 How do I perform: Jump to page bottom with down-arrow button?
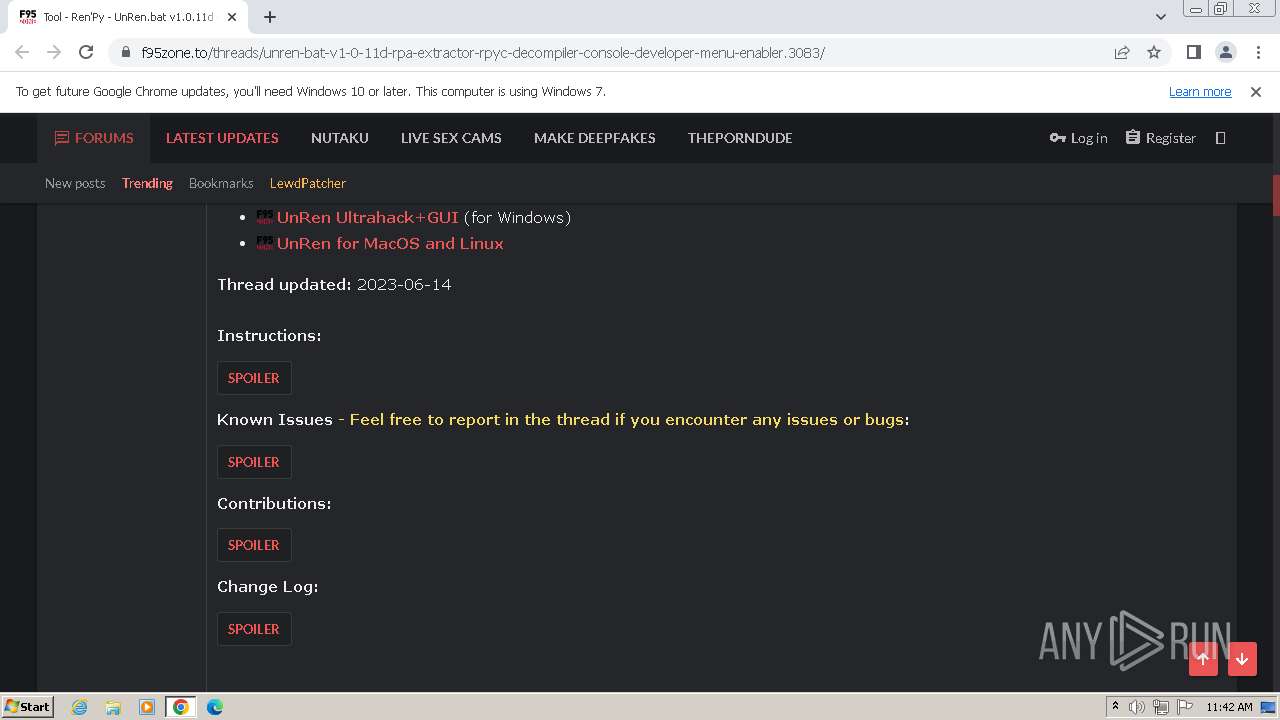coord(1242,658)
